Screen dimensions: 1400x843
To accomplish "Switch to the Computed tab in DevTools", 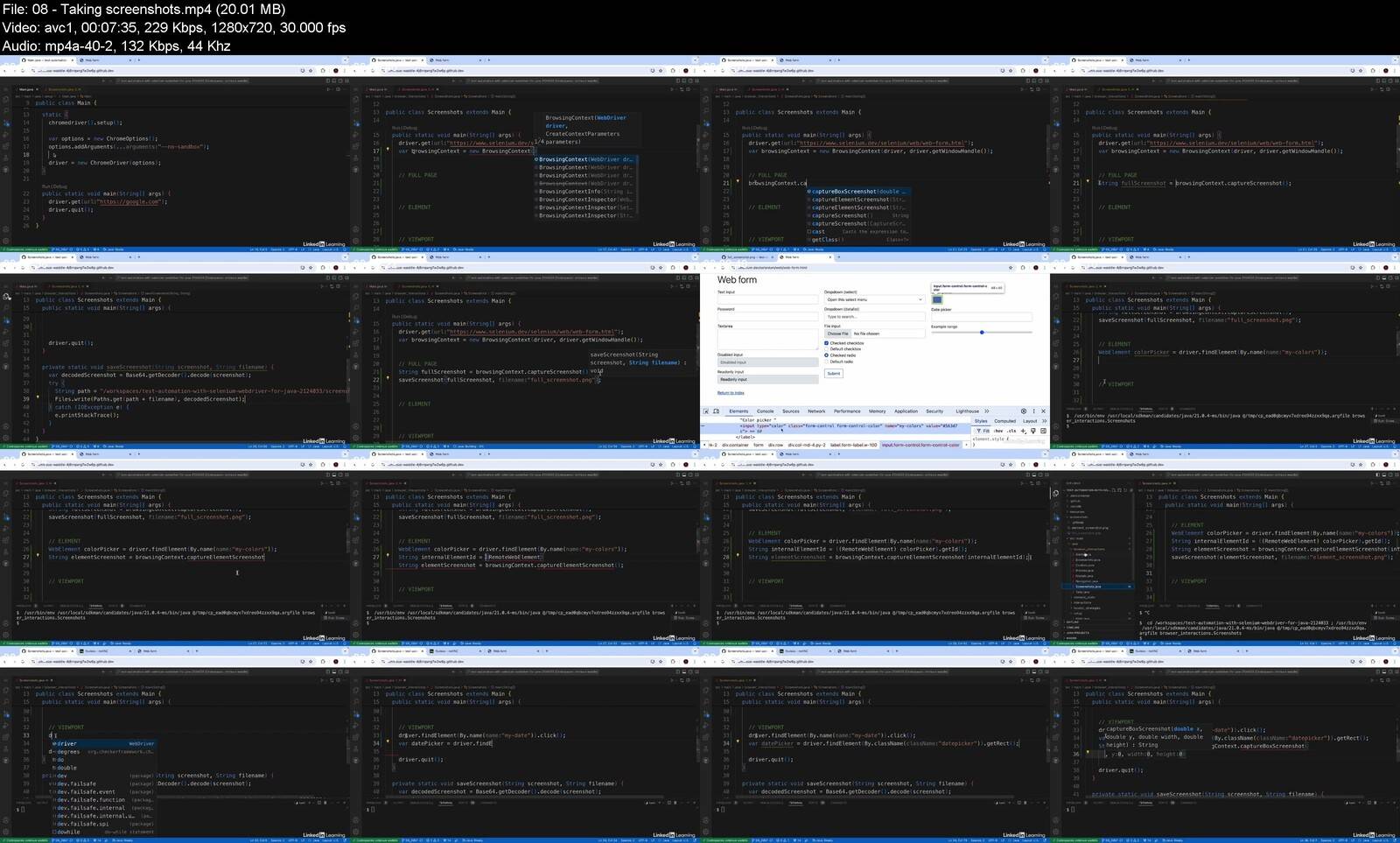I will 1005,421.
